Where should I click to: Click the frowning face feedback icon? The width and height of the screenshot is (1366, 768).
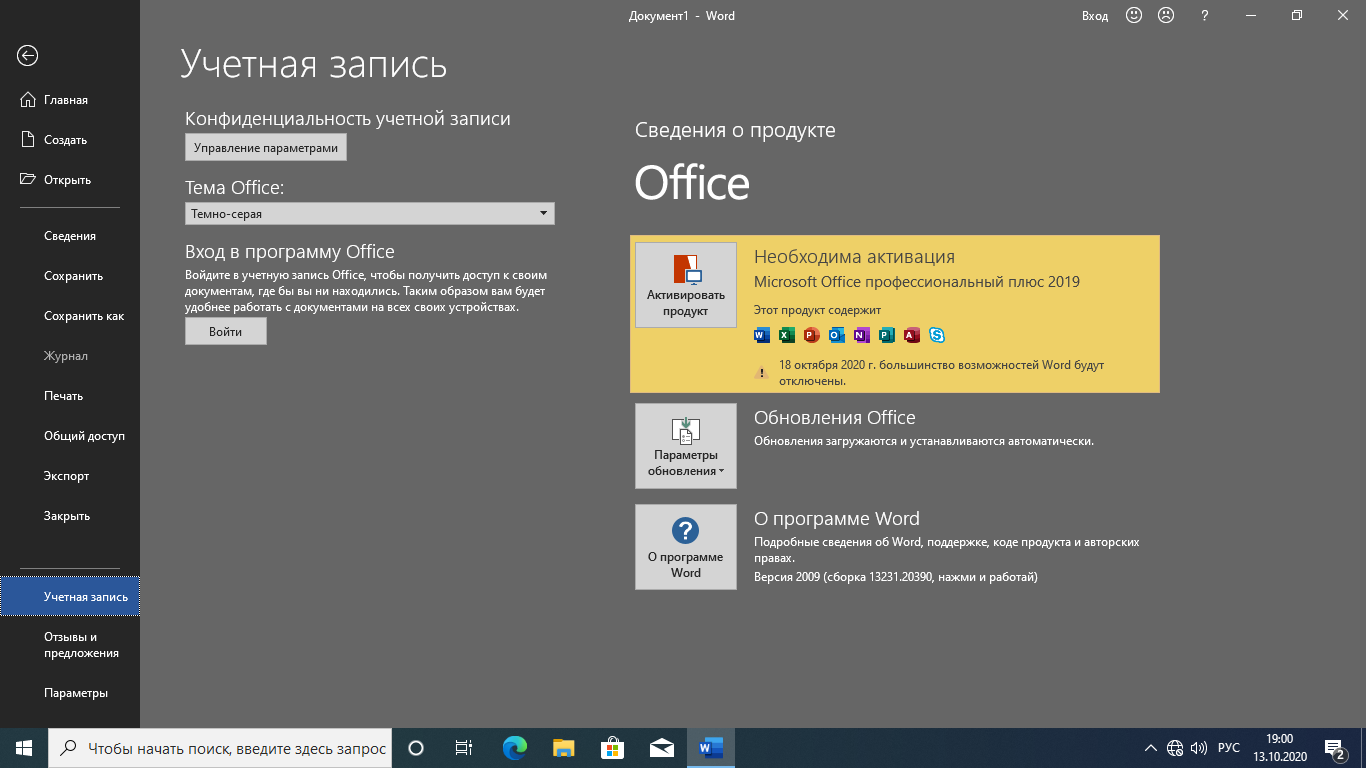pos(1166,16)
